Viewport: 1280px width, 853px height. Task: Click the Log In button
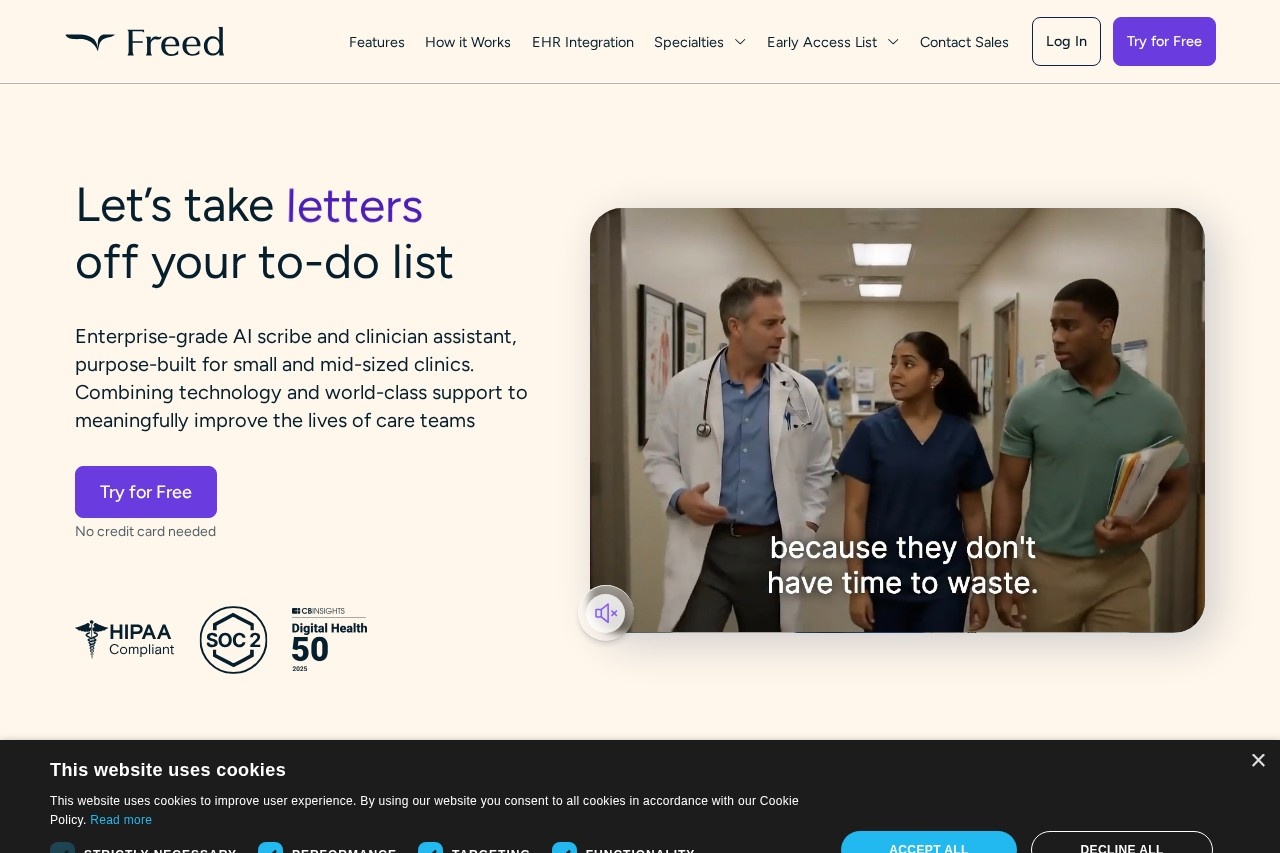1066,41
